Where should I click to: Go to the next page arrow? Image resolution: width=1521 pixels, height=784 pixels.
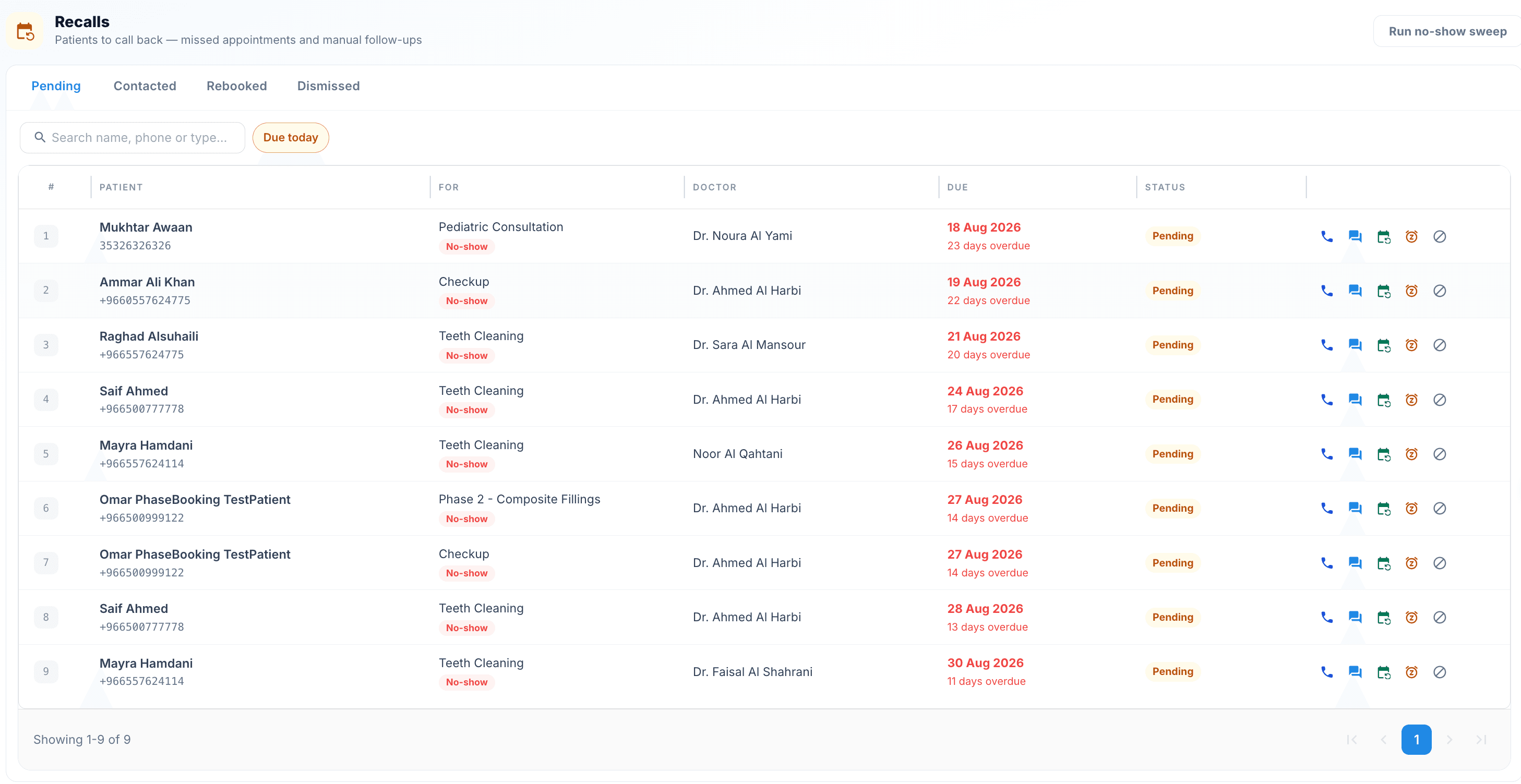1449,739
